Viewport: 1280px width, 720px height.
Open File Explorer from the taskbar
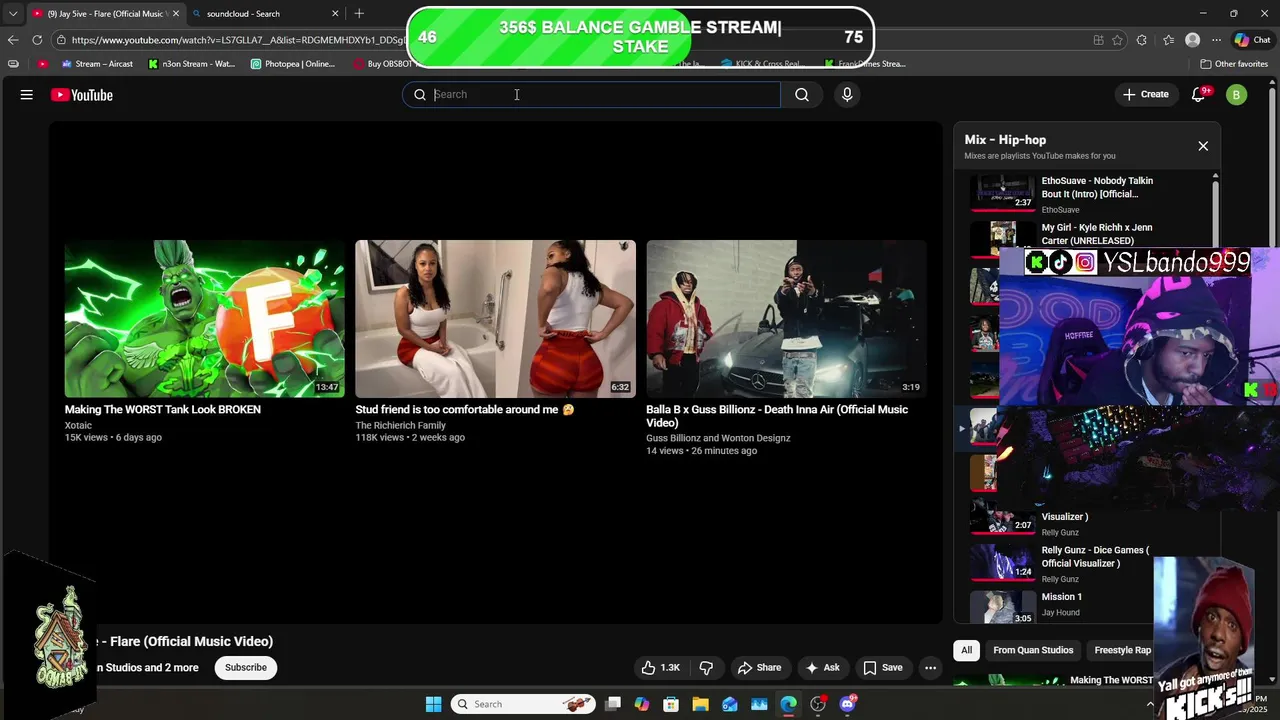(x=700, y=704)
